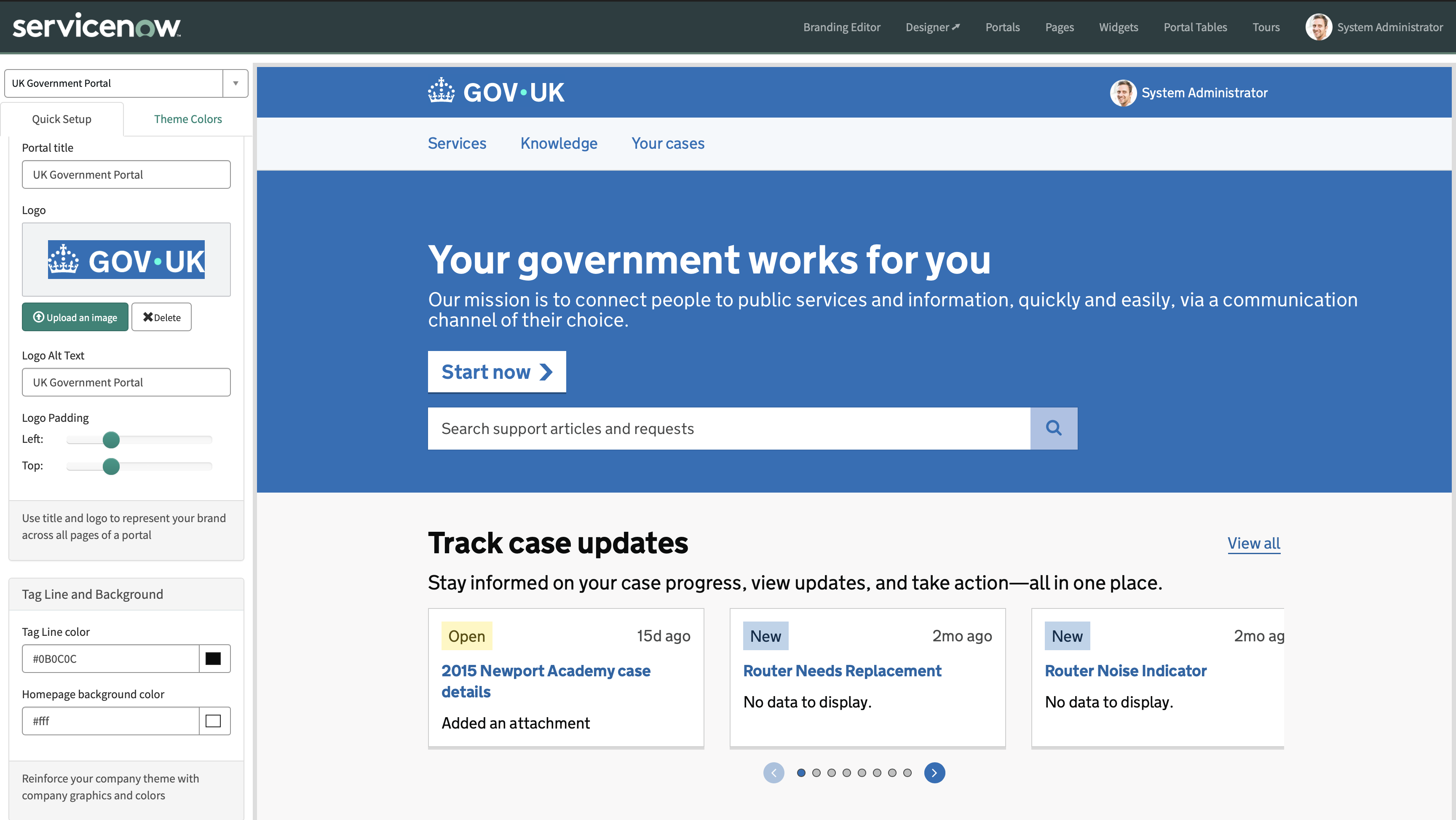The height and width of the screenshot is (820, 1456).
Task: Click the Tag Line and Background section header
Action: coord(126,595)
